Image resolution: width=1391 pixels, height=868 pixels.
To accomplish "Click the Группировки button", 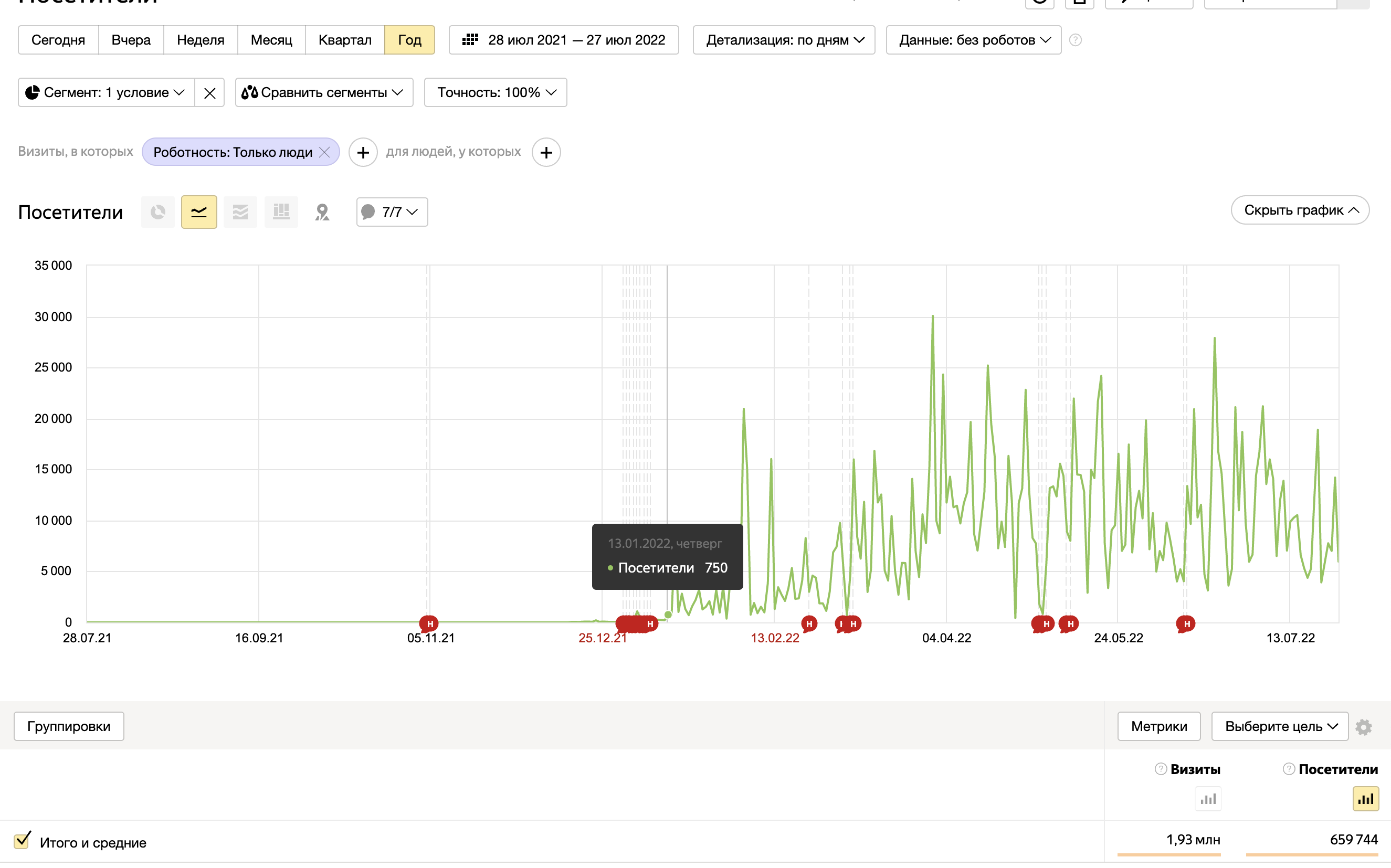I will [69, 727].
